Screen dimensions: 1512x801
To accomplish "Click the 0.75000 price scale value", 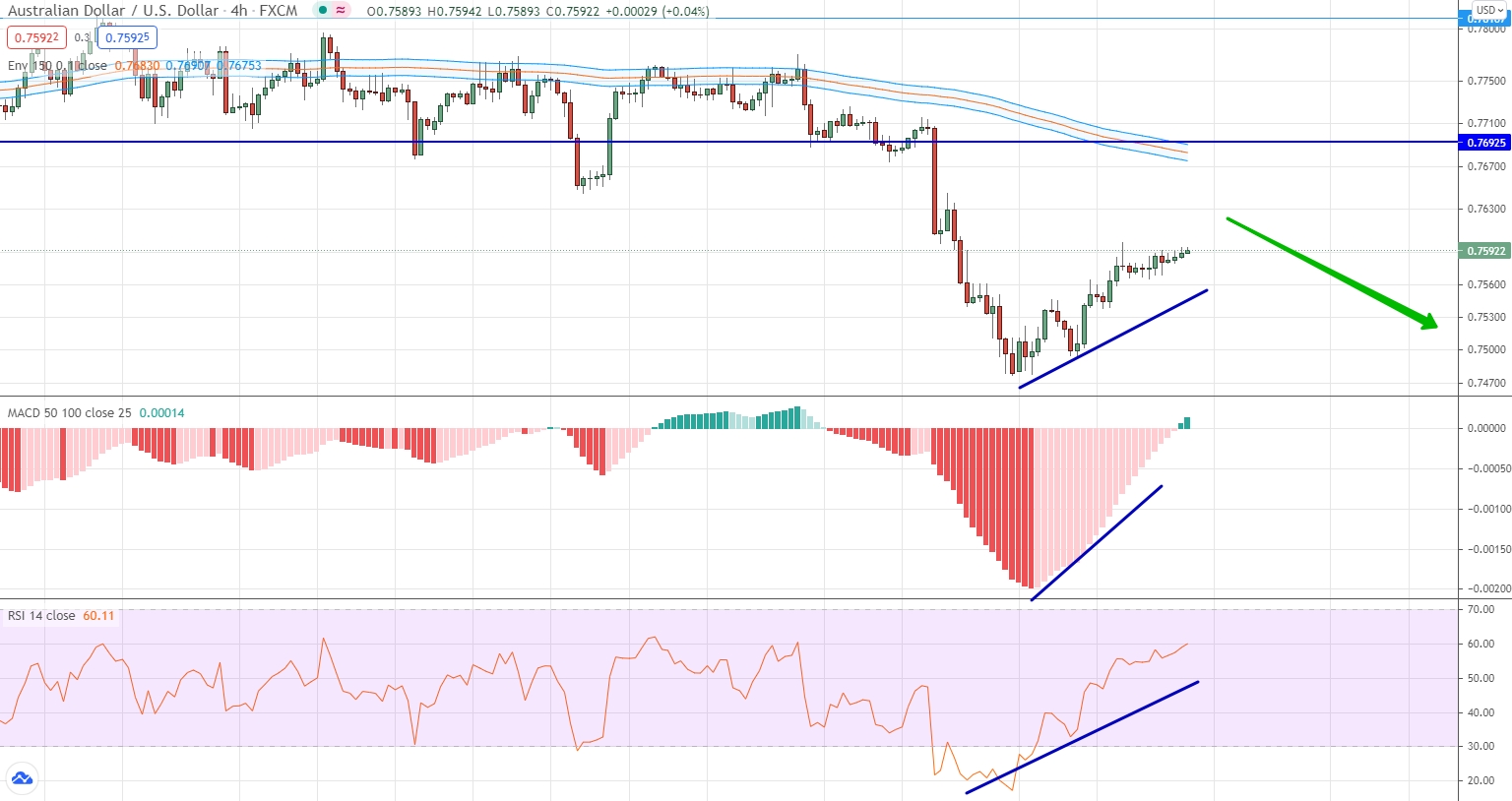I will (1486, 349).
